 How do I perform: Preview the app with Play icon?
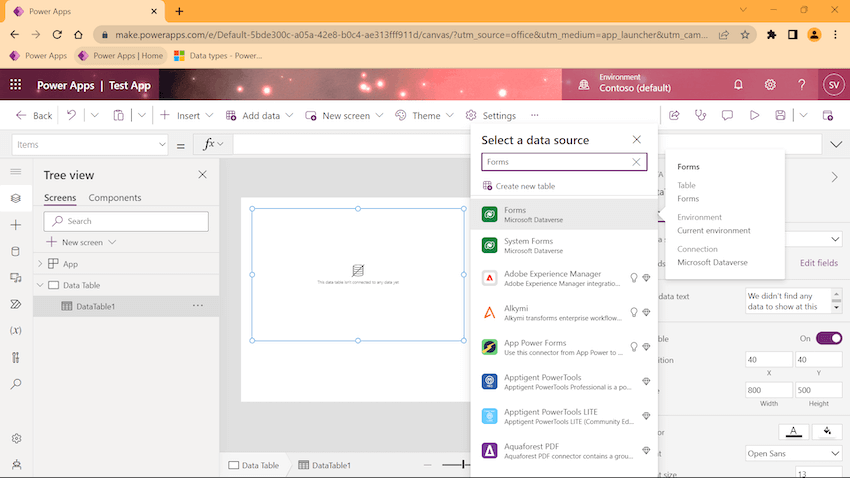pos(754,115)
